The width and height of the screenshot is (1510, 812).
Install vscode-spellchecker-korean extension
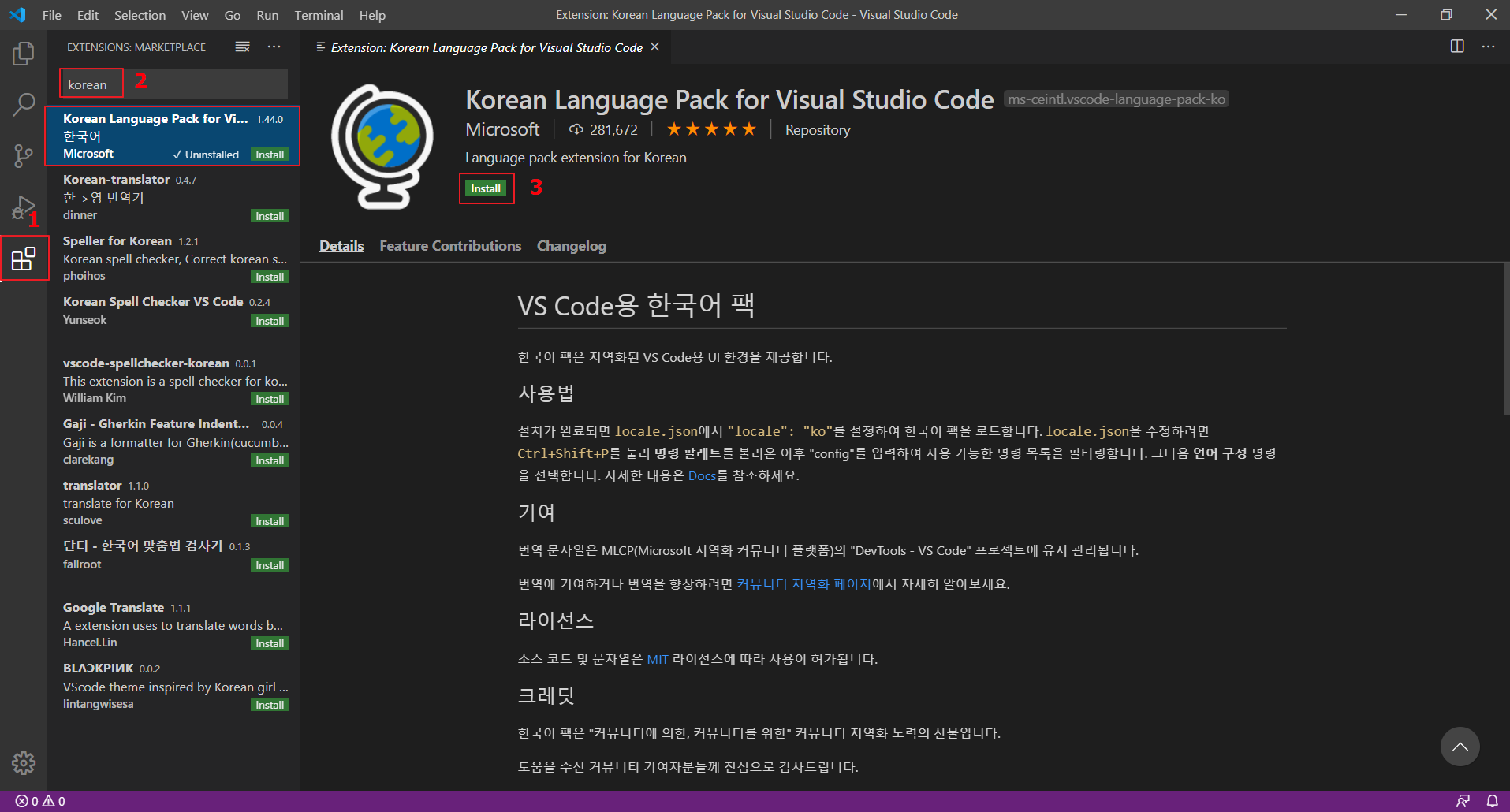(x=270, y=399)
